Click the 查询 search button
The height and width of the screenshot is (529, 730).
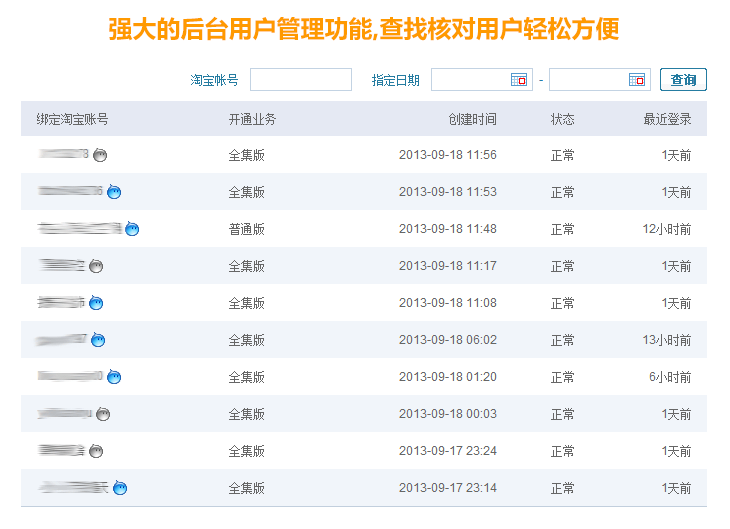[x=683, y=80]
